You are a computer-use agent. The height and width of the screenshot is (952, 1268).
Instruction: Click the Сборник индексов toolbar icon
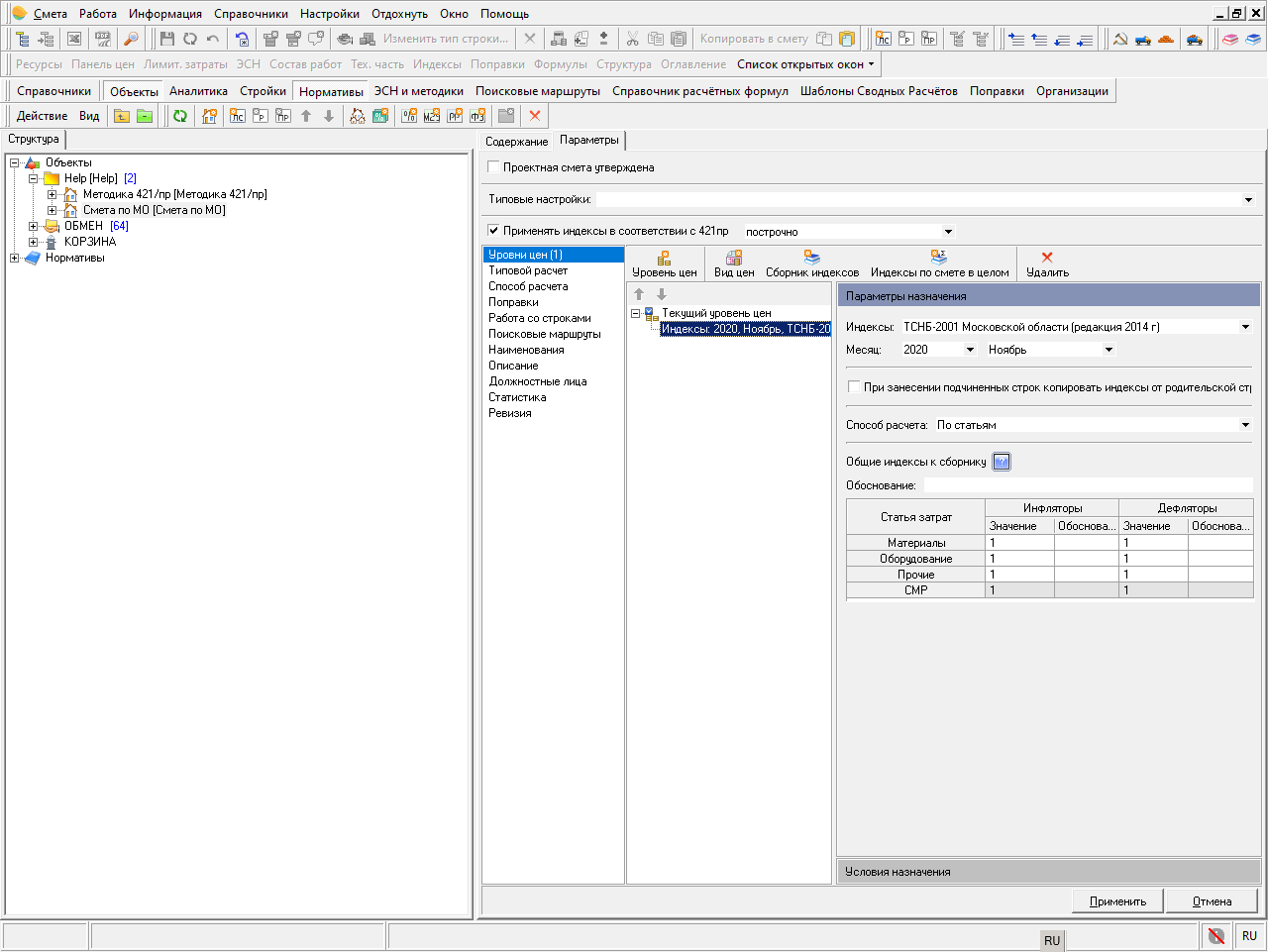(812, 258)
